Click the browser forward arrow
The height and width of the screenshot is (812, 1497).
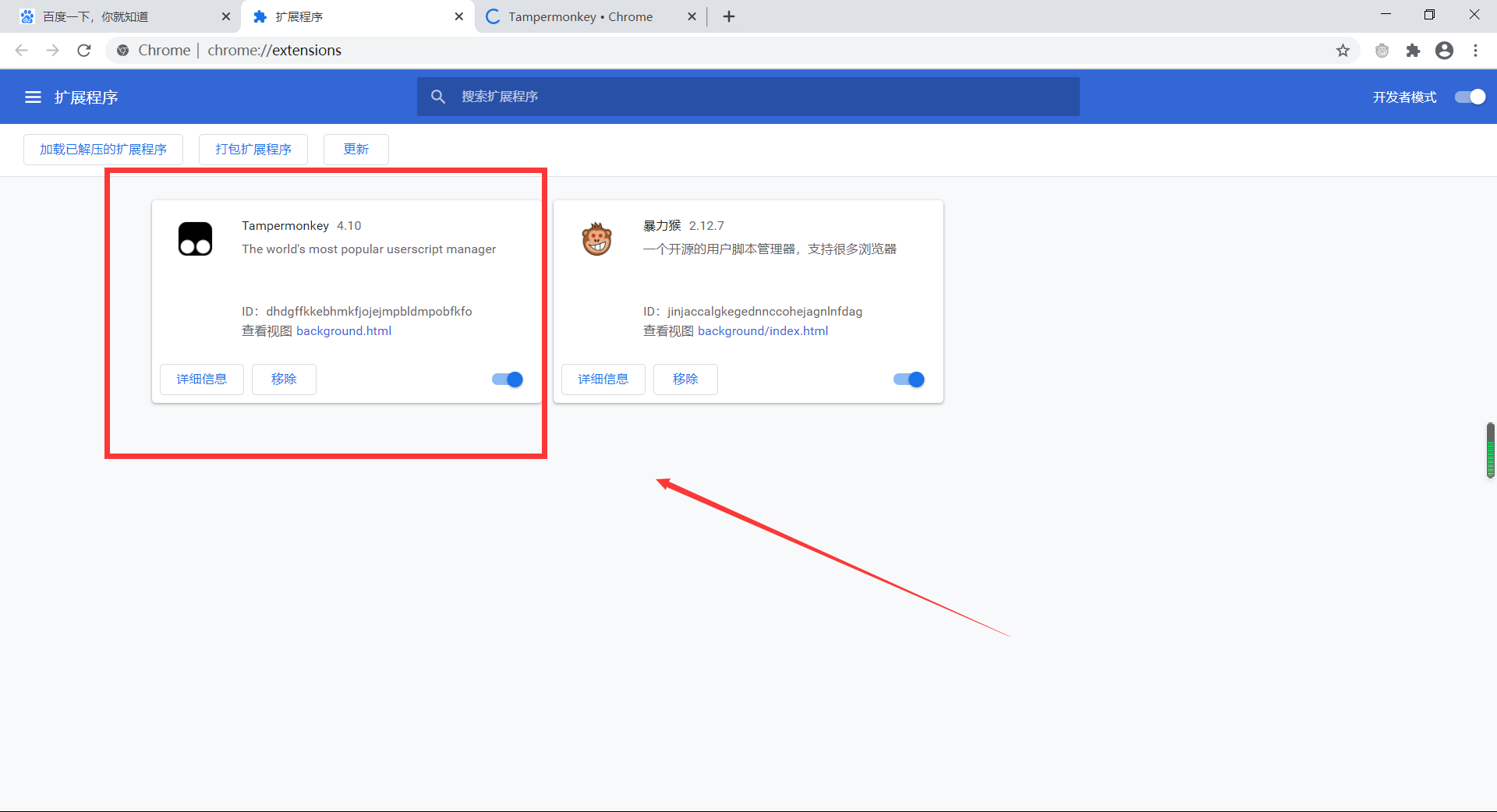53,51
